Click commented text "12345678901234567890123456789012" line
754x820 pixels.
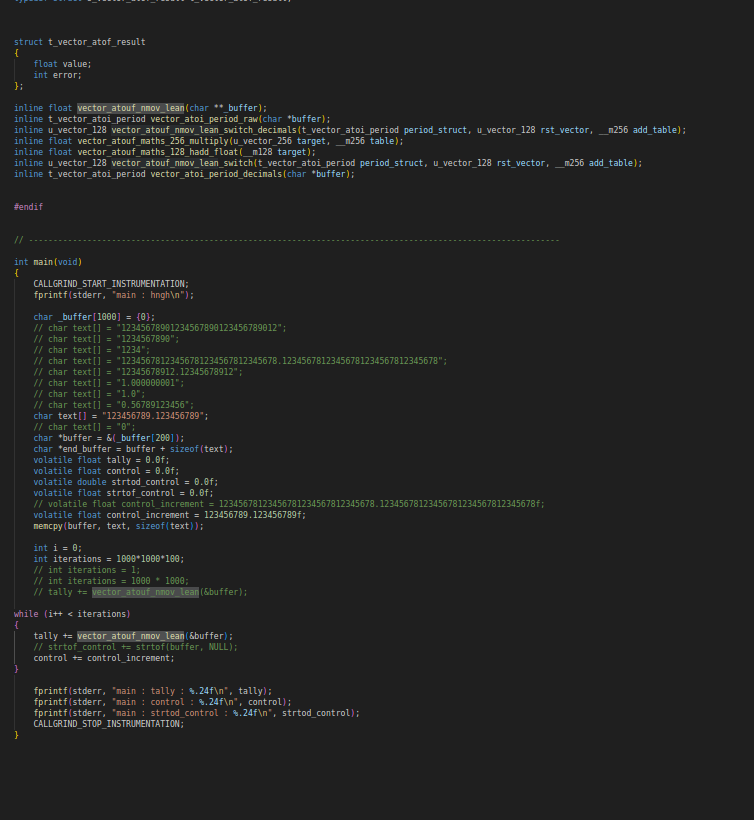click(x=159, y=328)
